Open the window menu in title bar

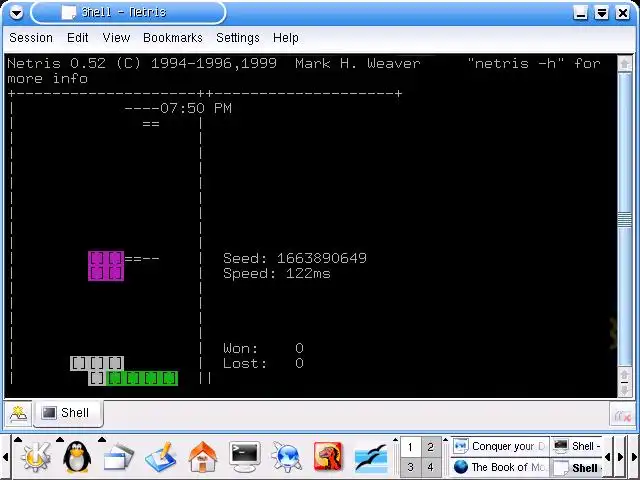[16, 13]
